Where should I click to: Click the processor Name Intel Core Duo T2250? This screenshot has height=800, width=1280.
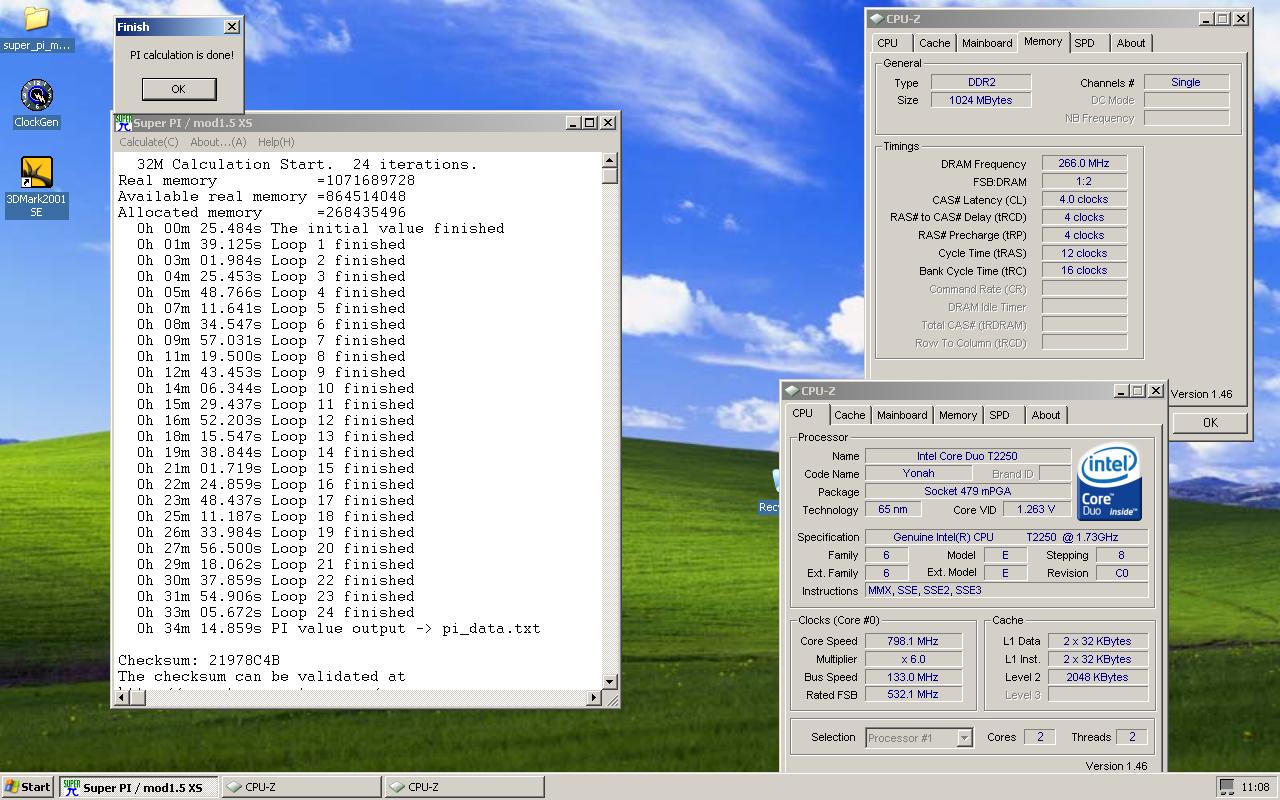tap(967, 456)
